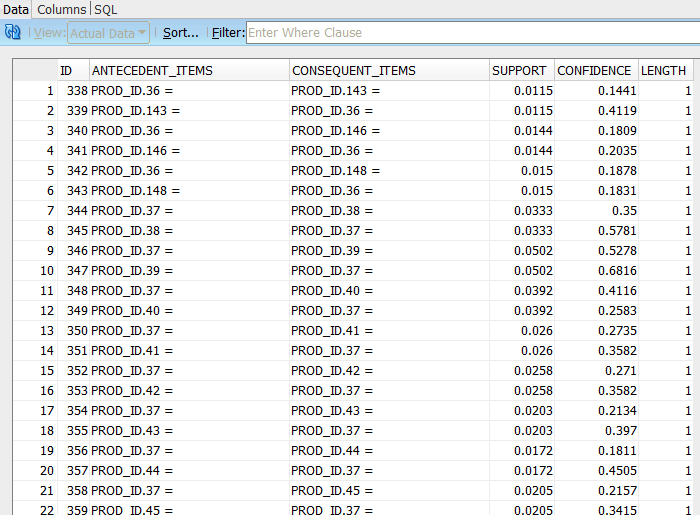Select confidence value 0.2583
The height and width of the screenshot is (515, 700).
coord(596,311)
